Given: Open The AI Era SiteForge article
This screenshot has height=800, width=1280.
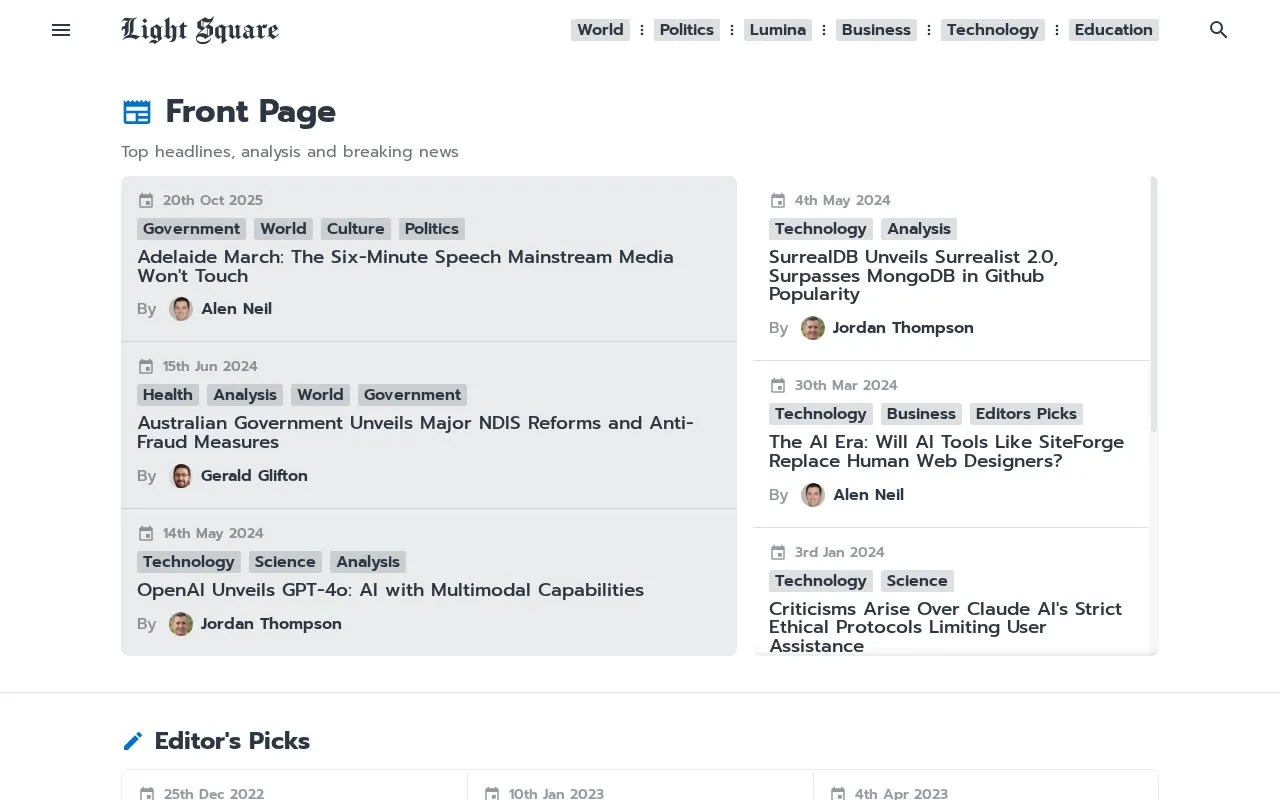Looking at the screenshot, I should [946, 451].
